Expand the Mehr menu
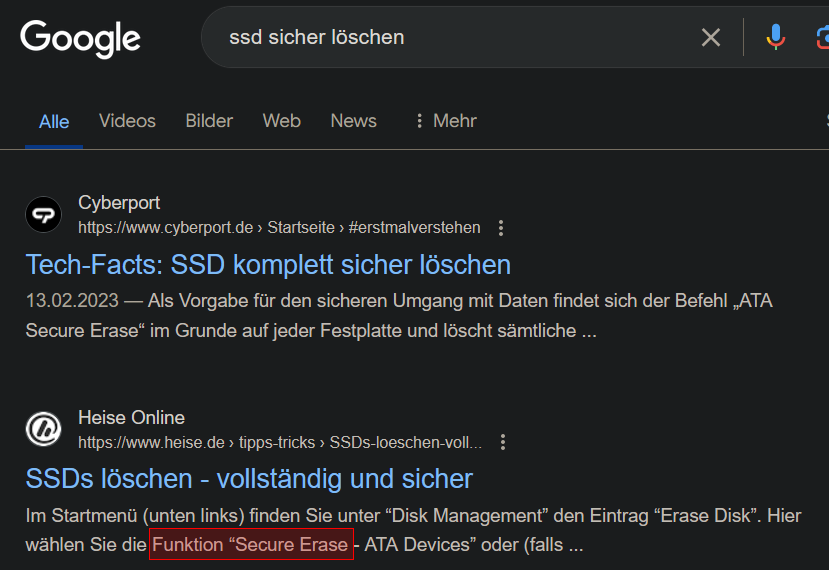 (x=446, y=121)
